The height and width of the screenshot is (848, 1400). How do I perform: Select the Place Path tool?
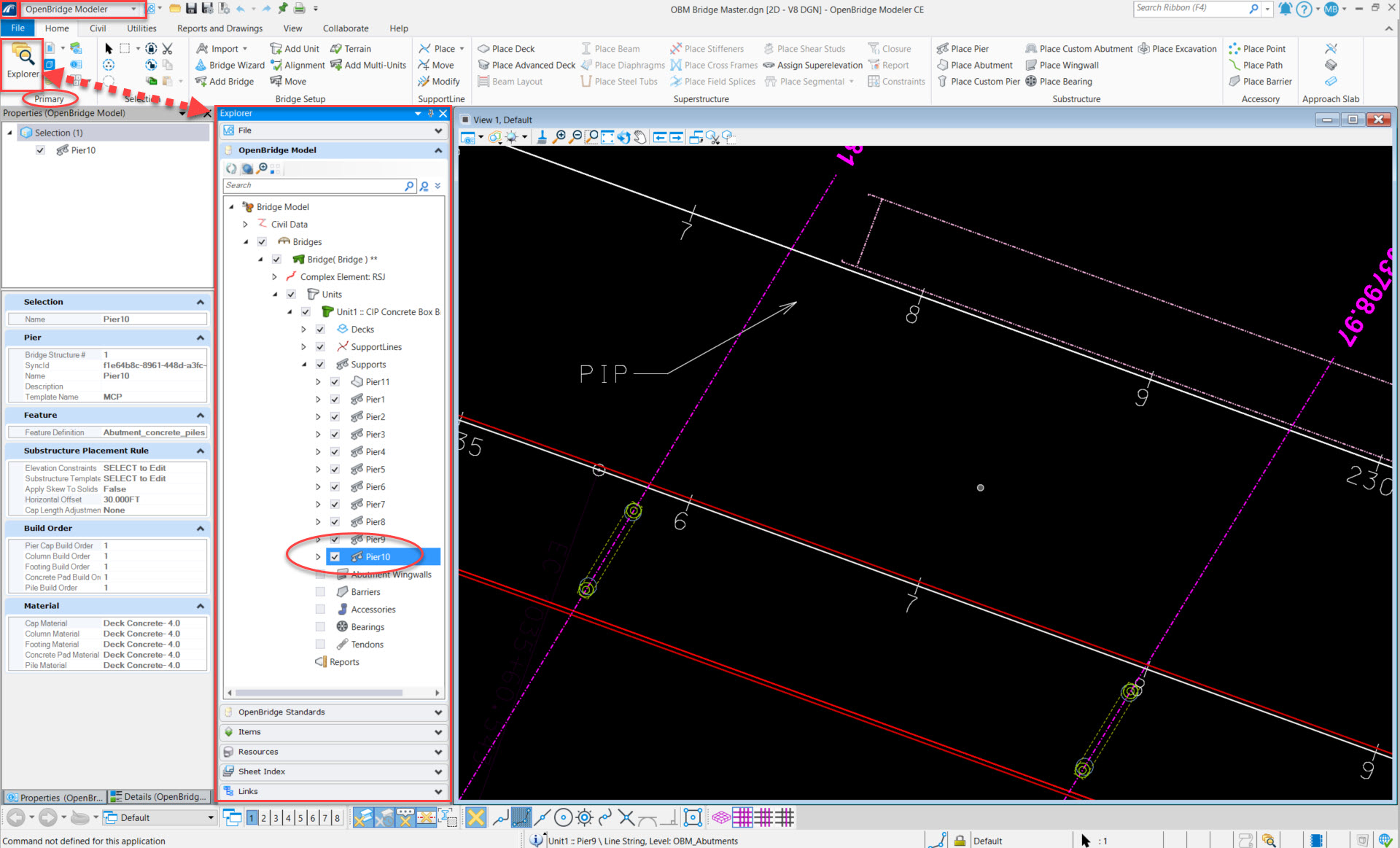coord(1256,65)
